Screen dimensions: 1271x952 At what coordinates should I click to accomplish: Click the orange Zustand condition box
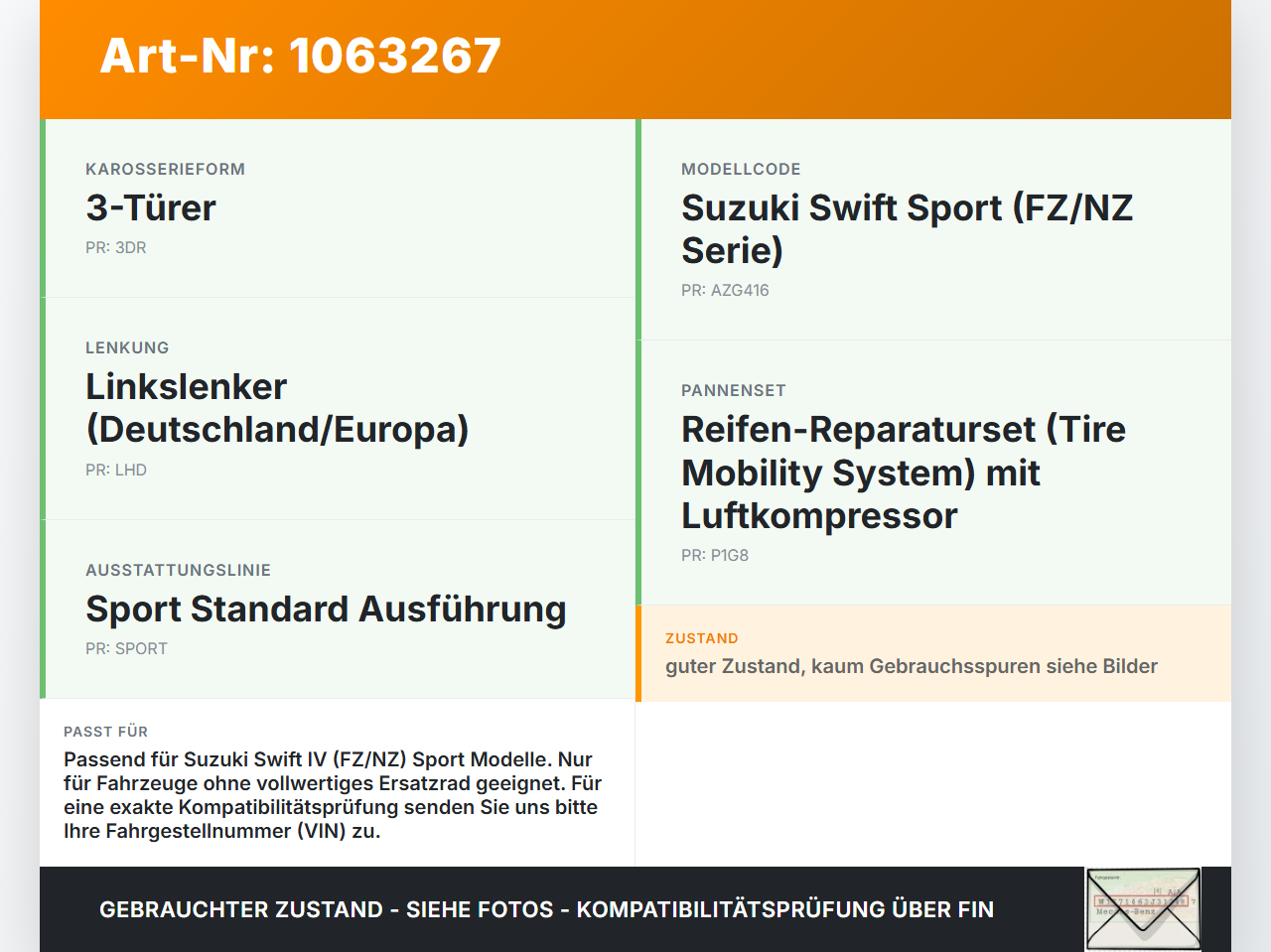[933, 653]
